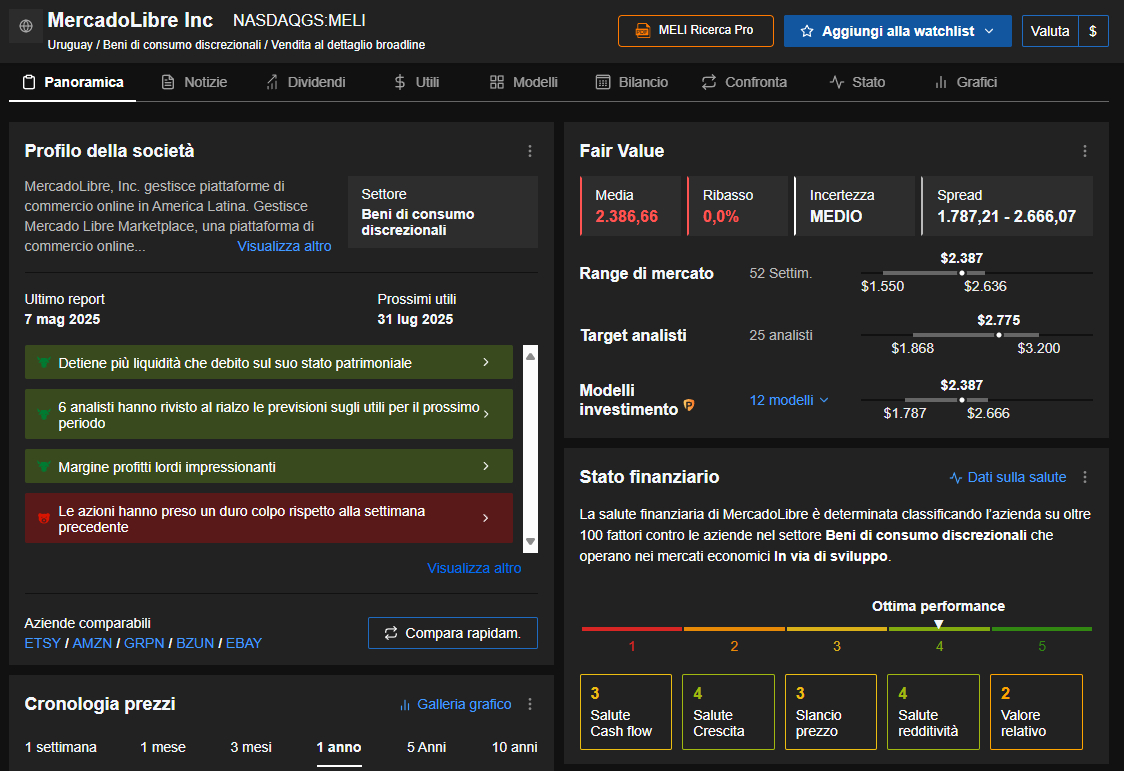This screenshot has width=1124, height=771.
Task: Open the ETSY comparable company link
Action: tap(42, 643)
